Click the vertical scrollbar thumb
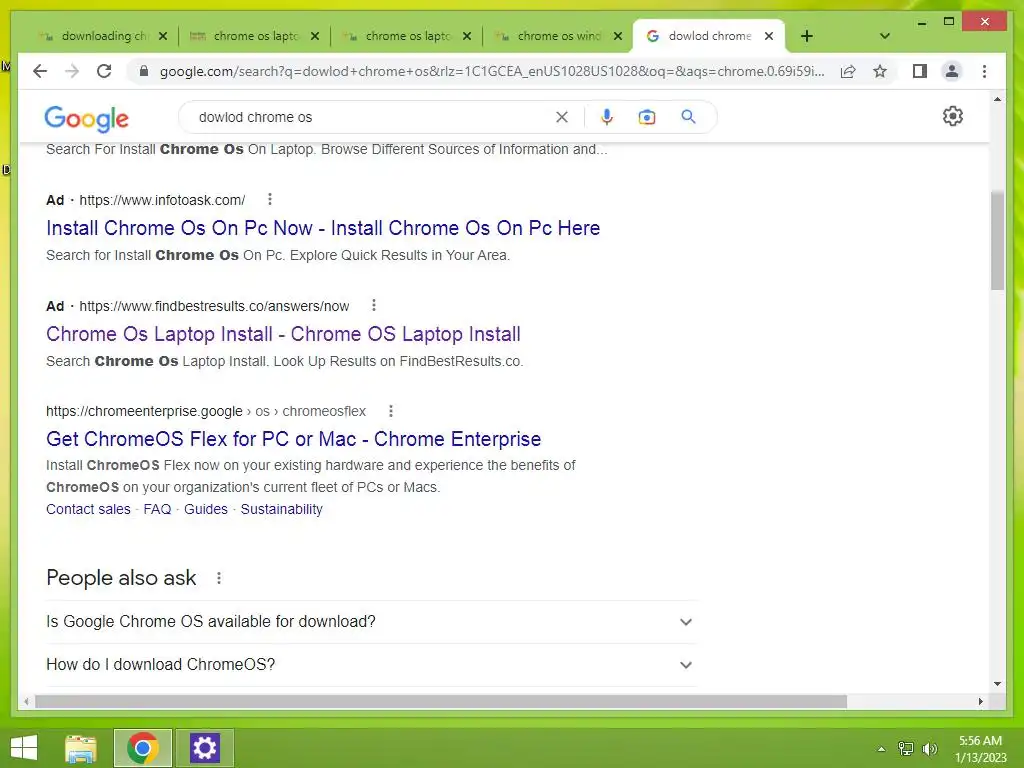The width and height of the screenshot is (1024, 768). (x=997, y=240)
